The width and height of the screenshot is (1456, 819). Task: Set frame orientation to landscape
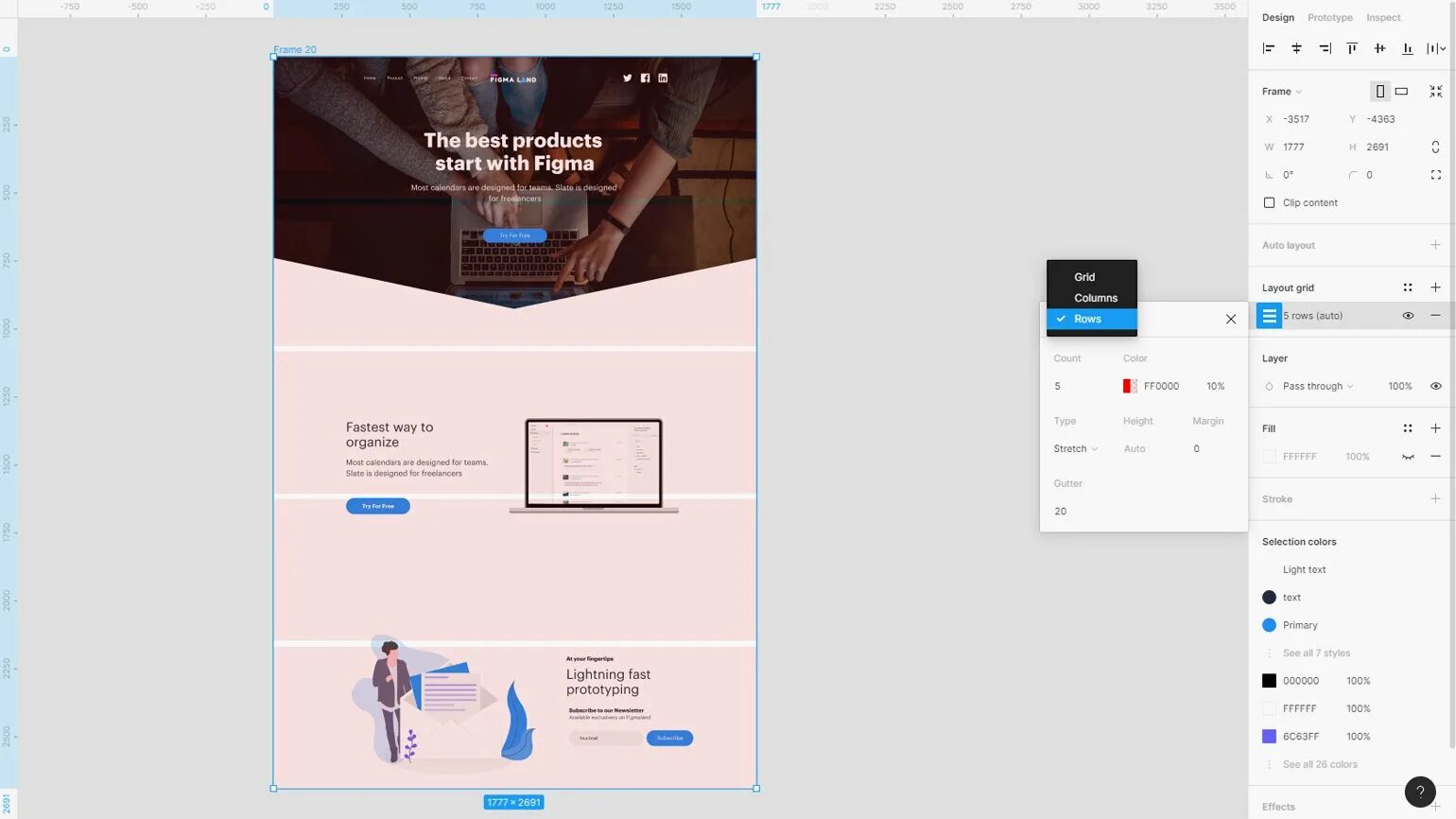[x=1401, y=92]
